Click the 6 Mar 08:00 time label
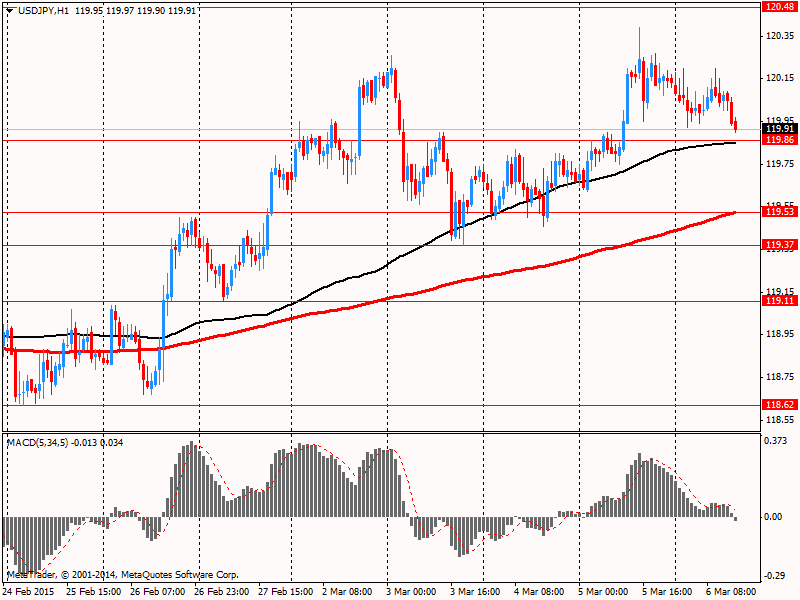This screenshot has height=600, width=800. [732, 592]
